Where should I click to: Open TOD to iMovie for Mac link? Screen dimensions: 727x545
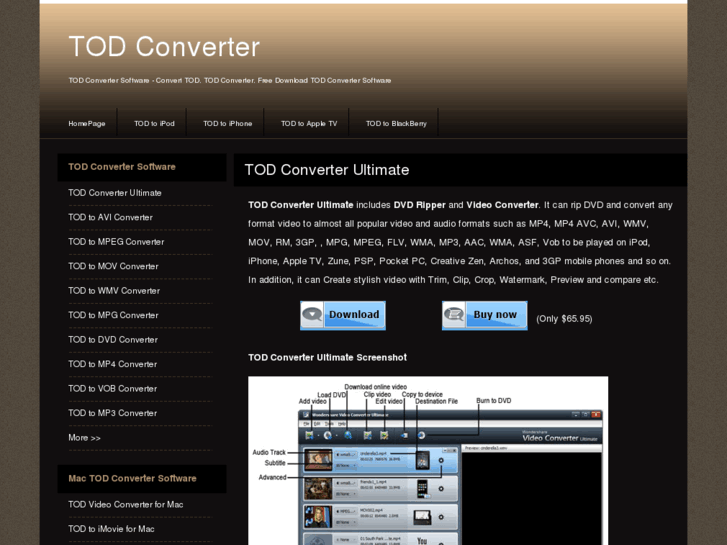click(x=111, y=529)
